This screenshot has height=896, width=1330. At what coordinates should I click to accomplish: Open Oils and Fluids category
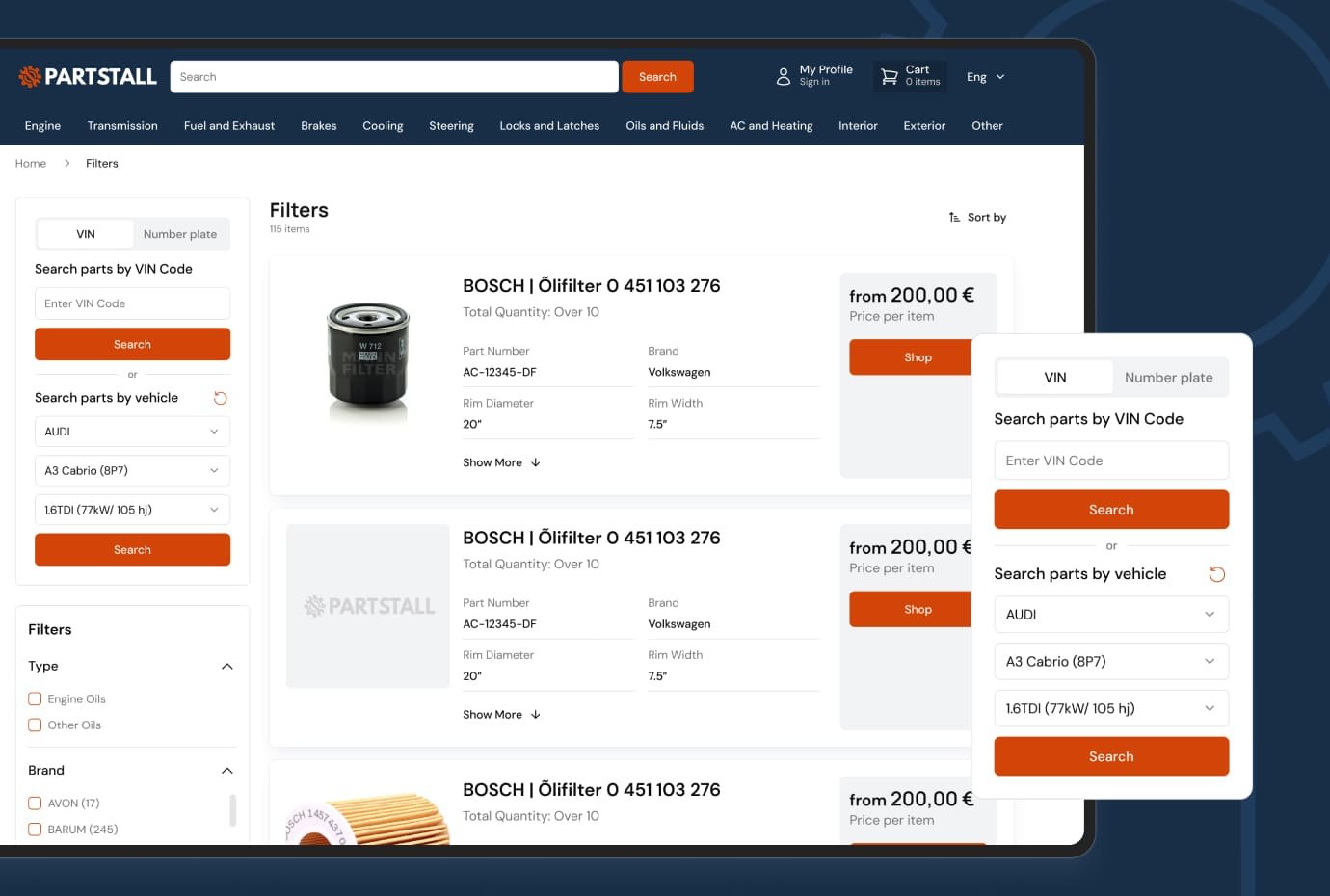coord(665,126)
